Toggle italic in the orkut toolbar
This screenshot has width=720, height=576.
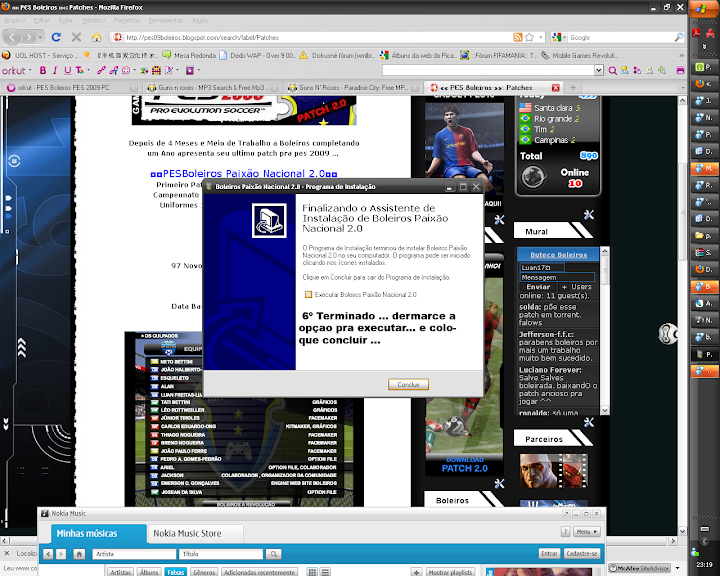pyautogui.click(x=55, y=70)
